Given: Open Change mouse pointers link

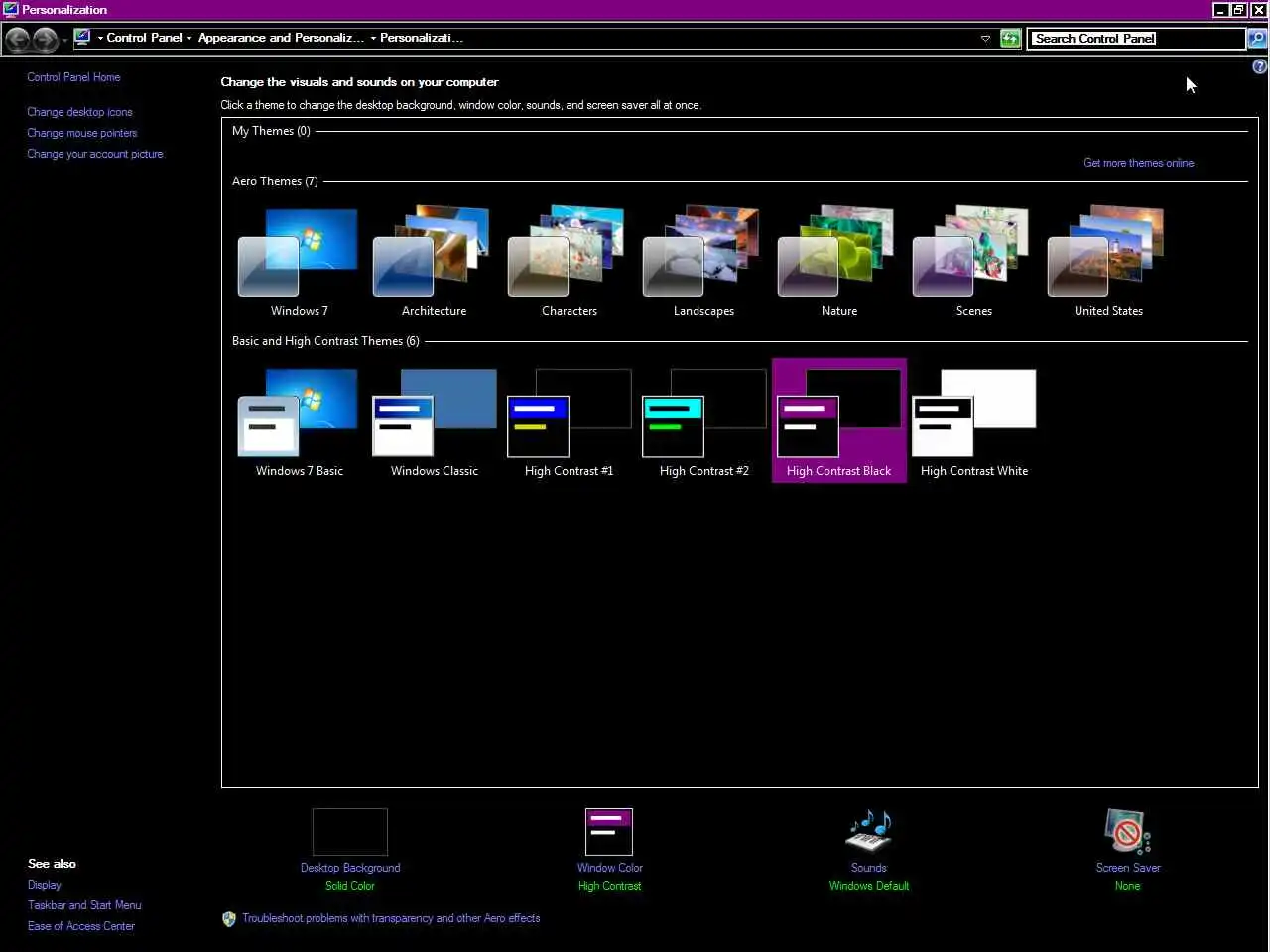Looking at the screenshot, I should 82,133.
